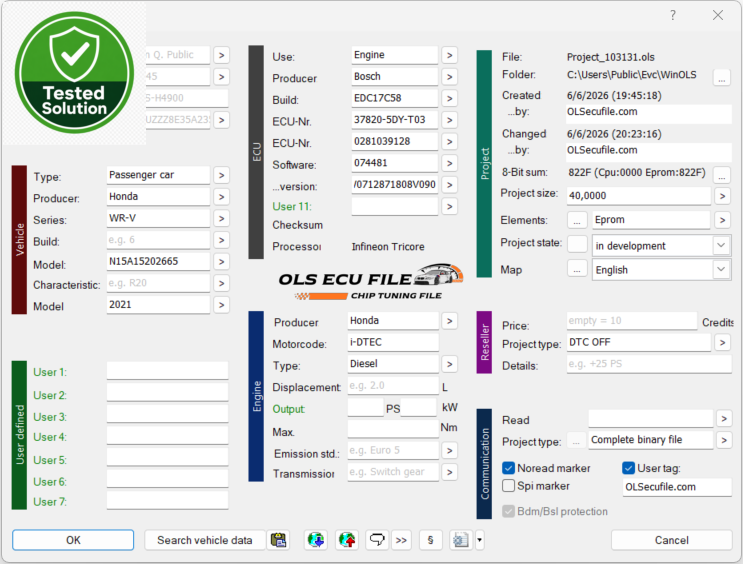Click arrow next to vehicle Producer Honda
The height and width of the screenshot is (564, 743).
tap(221, 197)
